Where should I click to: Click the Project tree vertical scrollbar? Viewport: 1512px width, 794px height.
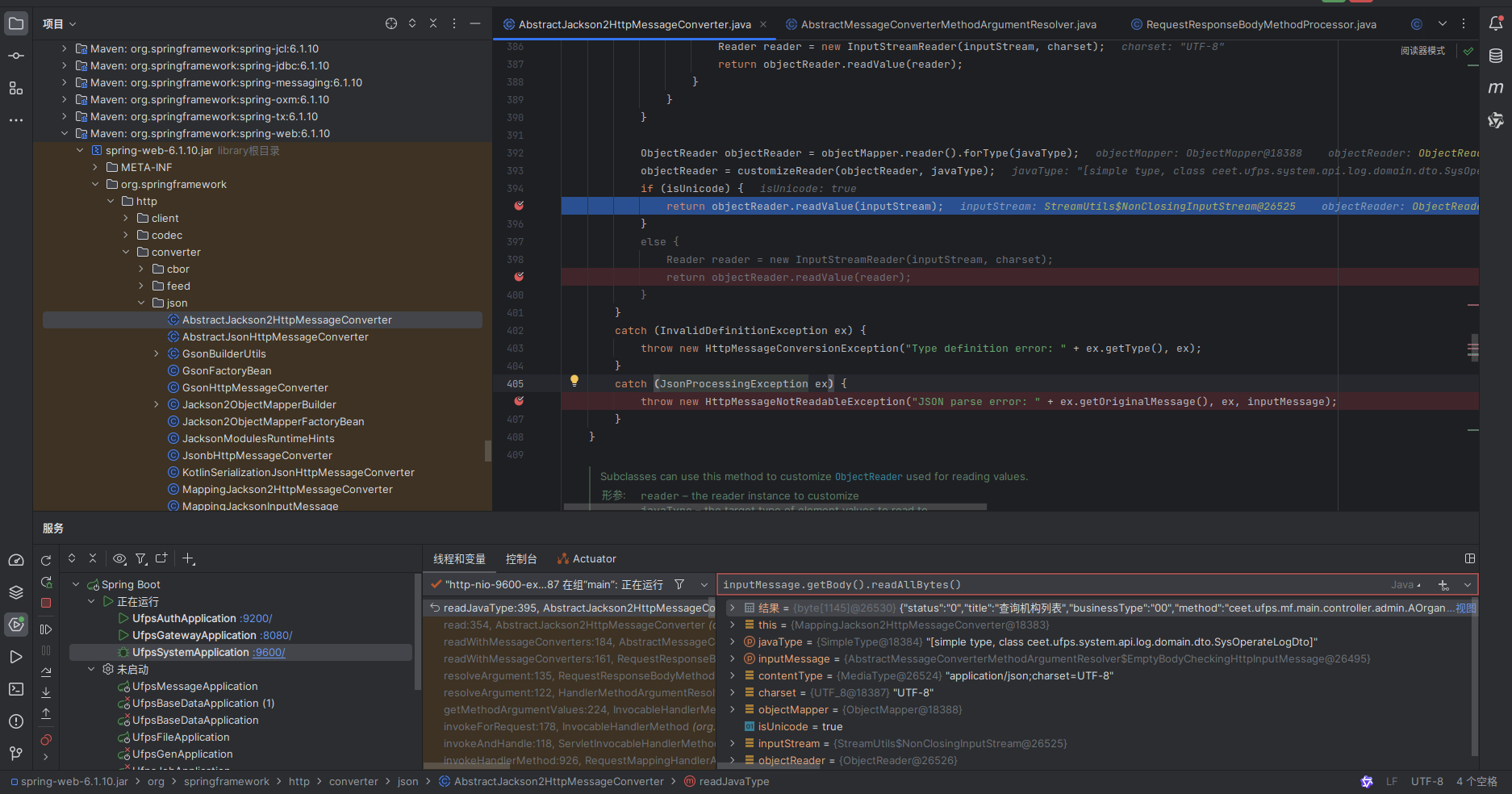[487, 449]
